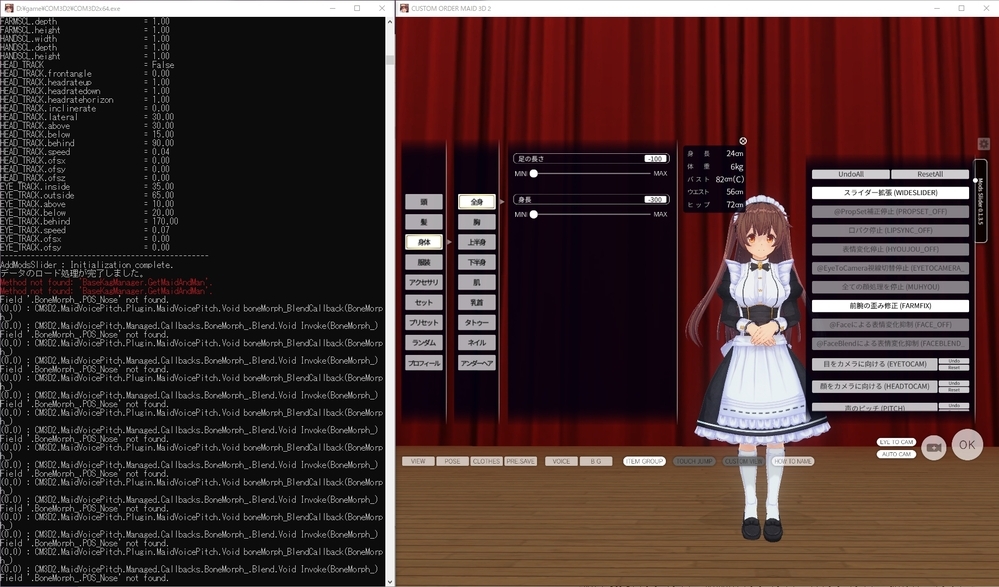Click the Mods Slider panel scrollbar knob
The width and height of the screenshot is (999, 587).
(x=975, y=180)
